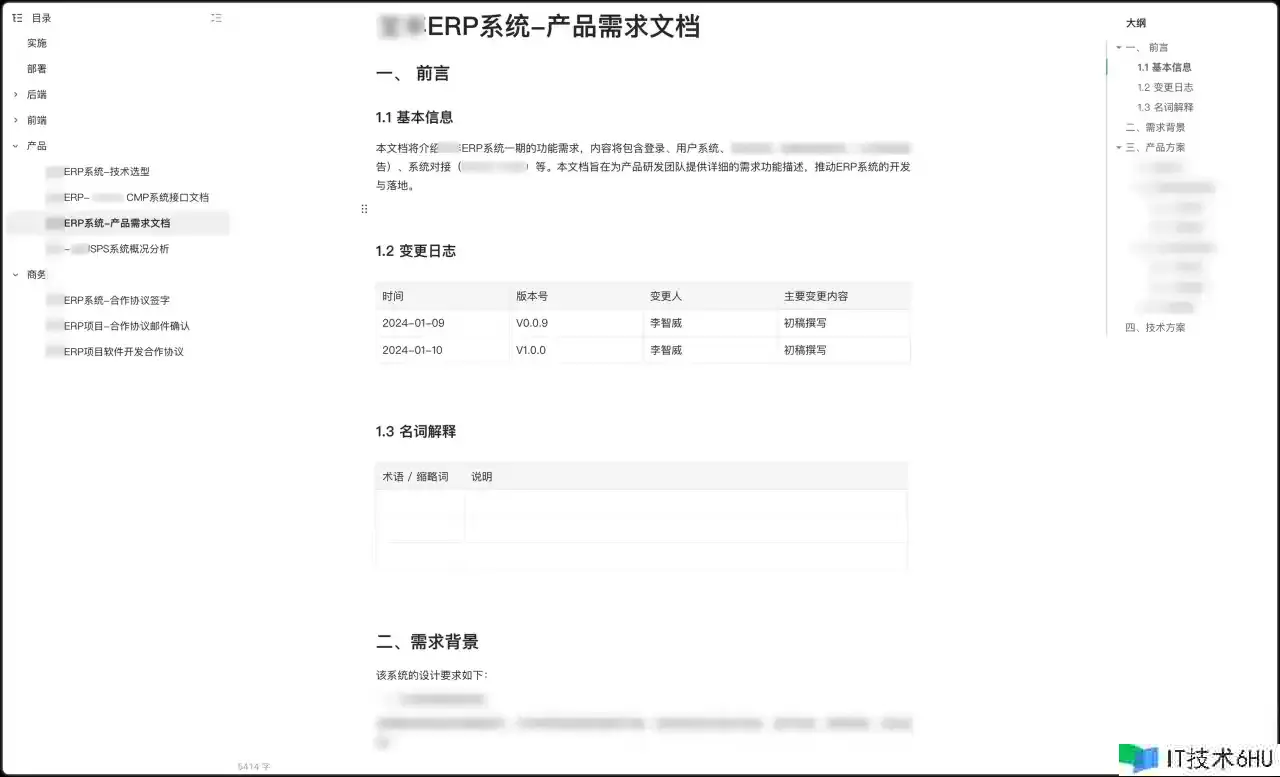Jump to 1.2 变更日志 in outline

click(1165, 88)
